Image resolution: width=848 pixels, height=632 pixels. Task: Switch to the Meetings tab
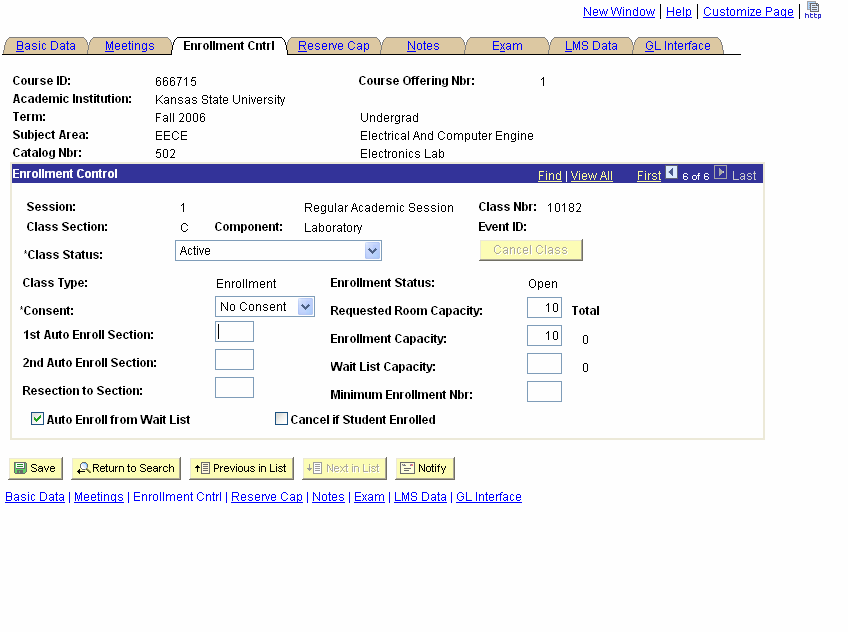[x=130, y=46]
